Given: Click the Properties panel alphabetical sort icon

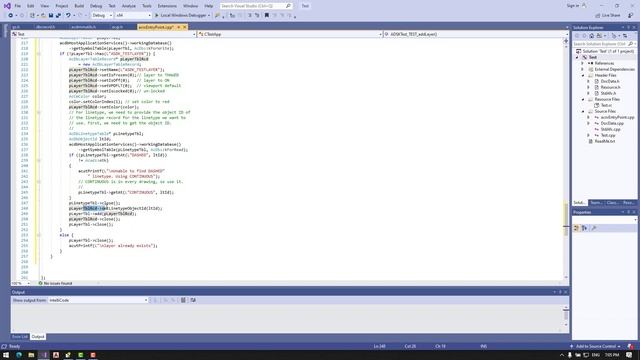Looking at the screenshot, I should (x=584, y=228).
